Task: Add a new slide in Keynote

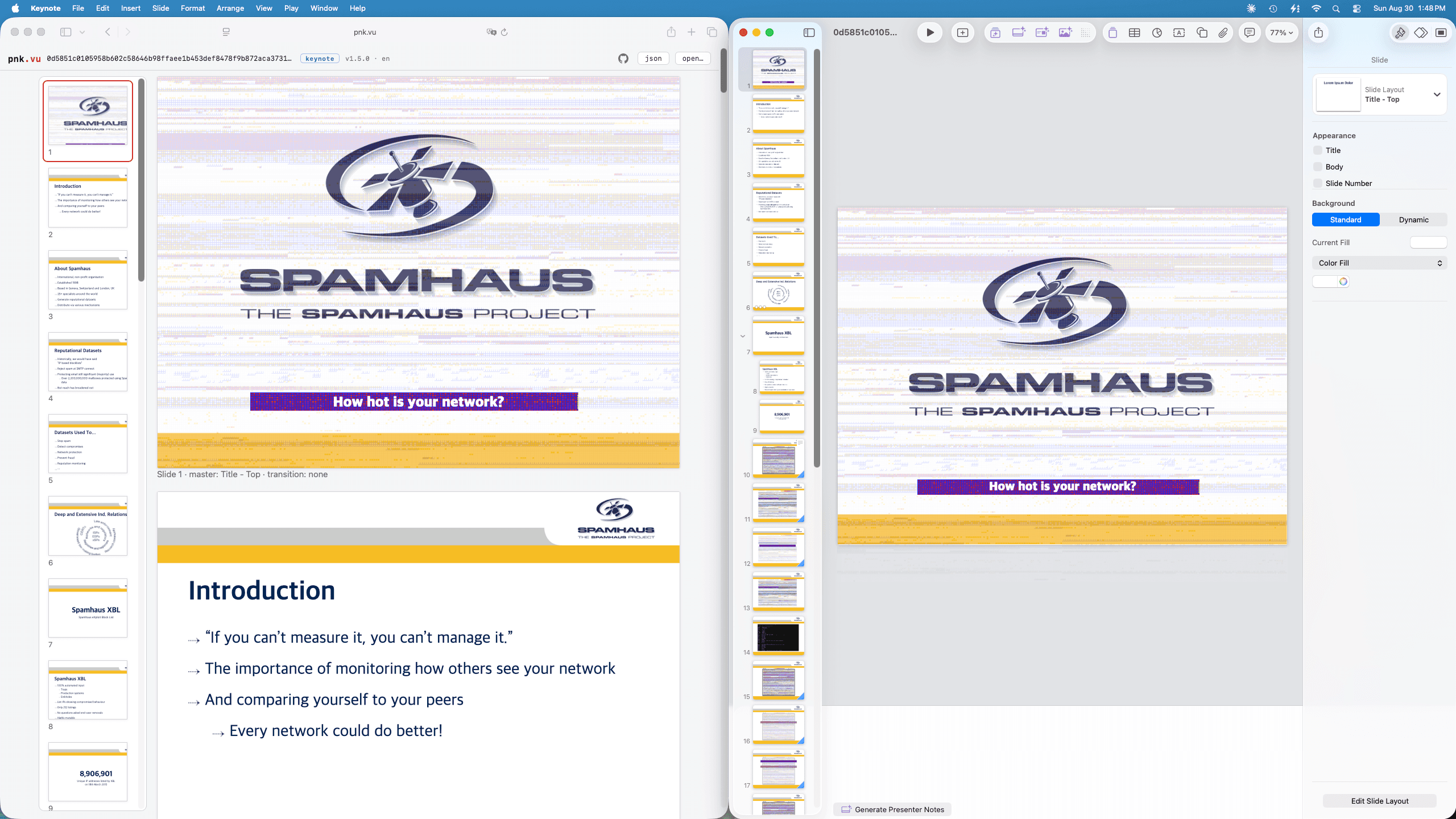Action: [962, 32]
